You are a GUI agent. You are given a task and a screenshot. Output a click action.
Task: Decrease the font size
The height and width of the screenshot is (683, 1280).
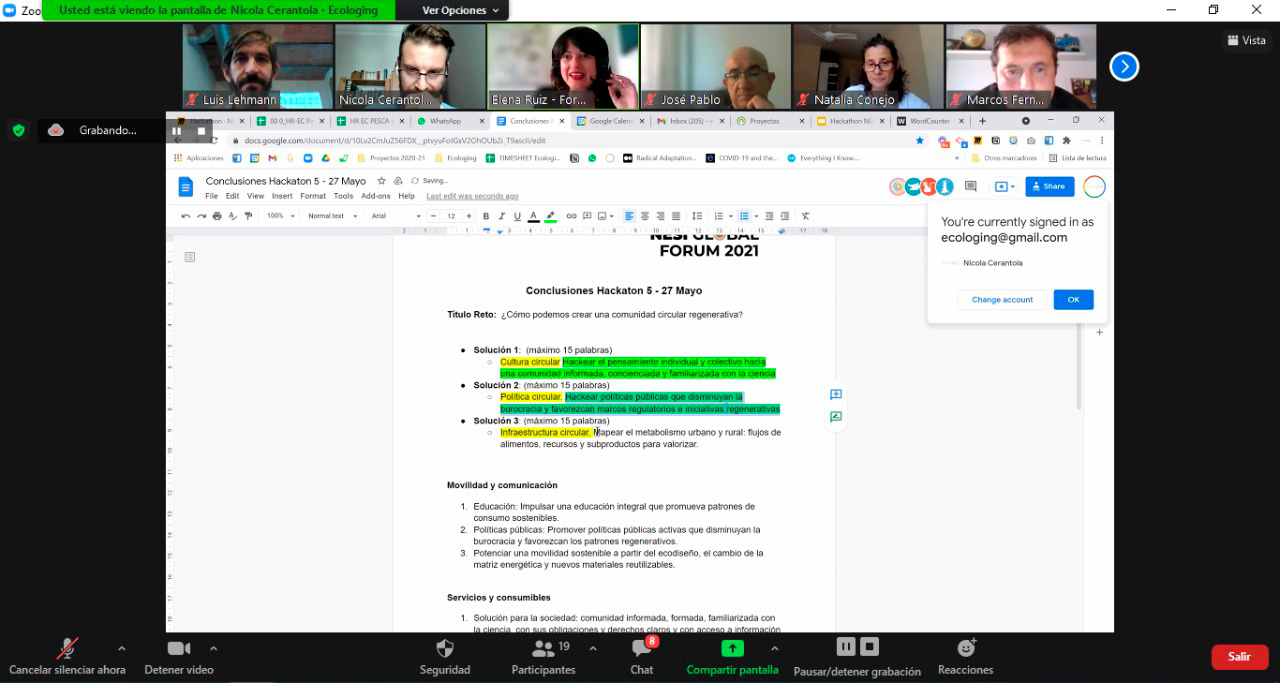(x=434, y=216)
